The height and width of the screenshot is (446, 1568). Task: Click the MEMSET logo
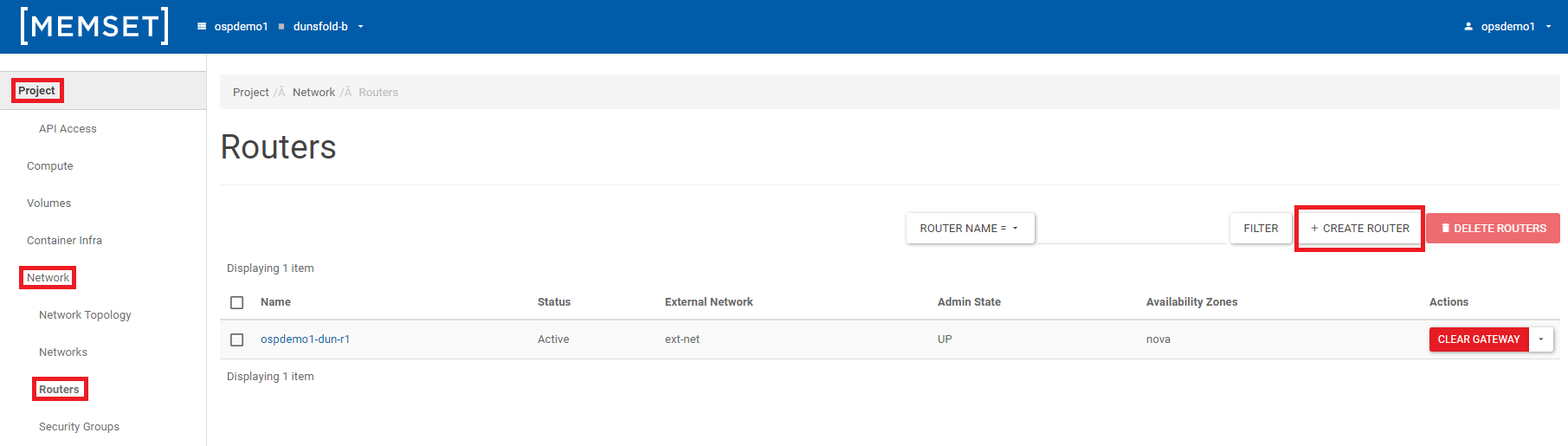tap(94, 26)
